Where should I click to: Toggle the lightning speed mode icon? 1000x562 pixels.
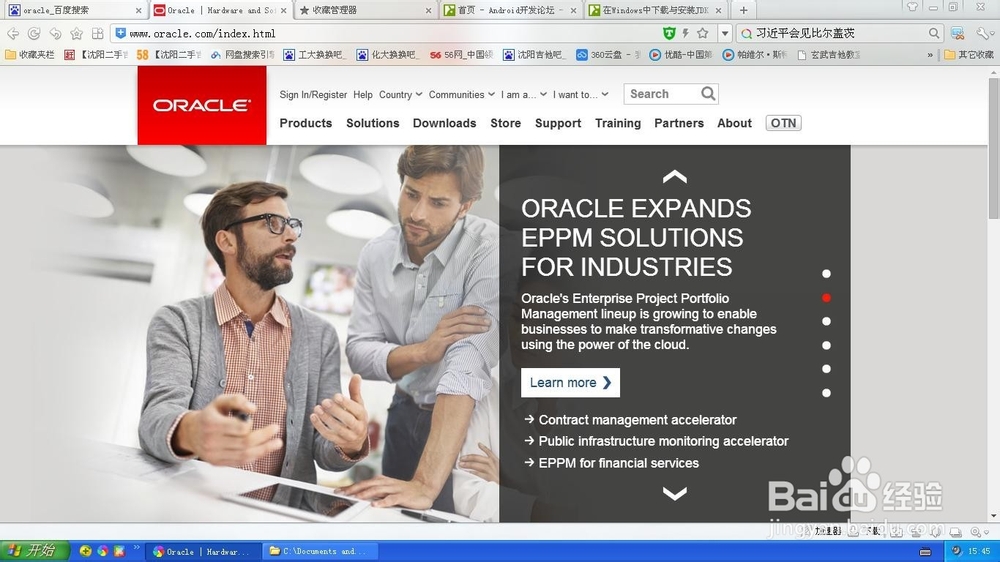click(686, 33)
